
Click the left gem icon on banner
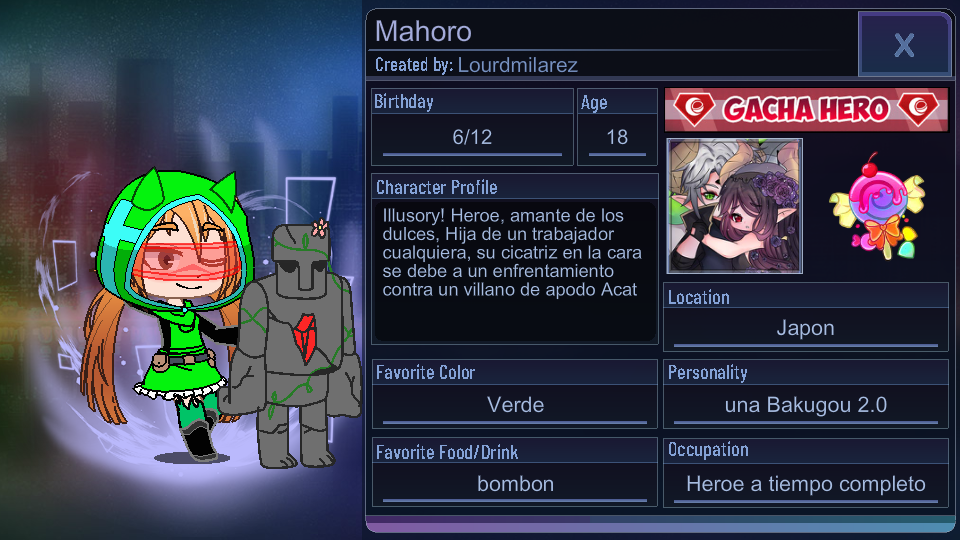click(694, 108)
